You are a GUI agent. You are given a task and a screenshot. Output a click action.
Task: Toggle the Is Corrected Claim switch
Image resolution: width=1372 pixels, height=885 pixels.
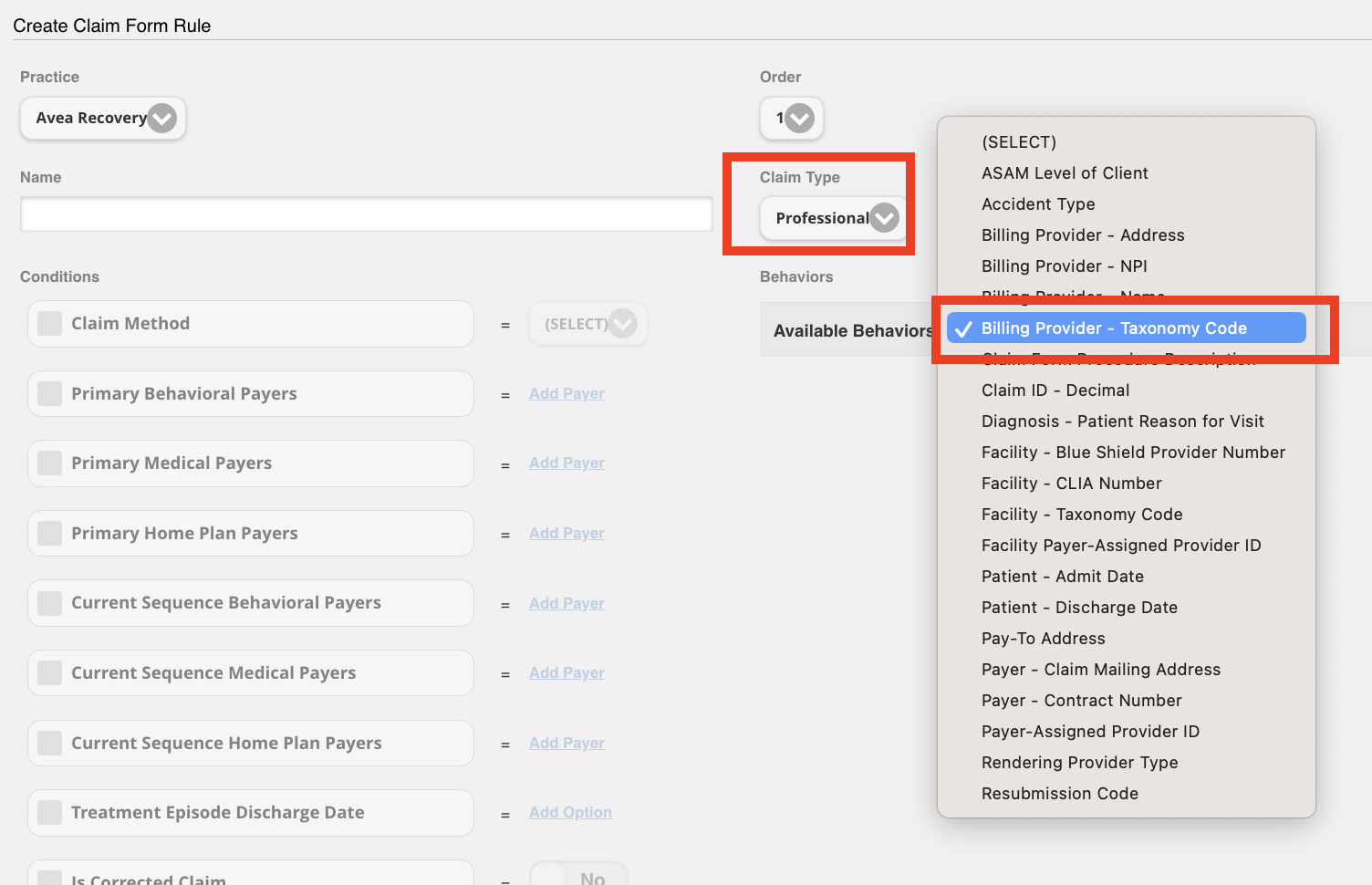(x=577, y=876)
